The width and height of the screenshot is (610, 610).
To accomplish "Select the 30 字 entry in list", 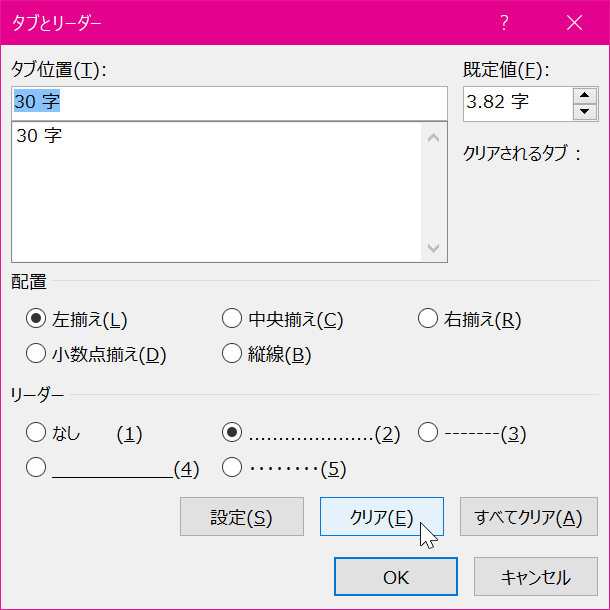I will click(40, 136).
